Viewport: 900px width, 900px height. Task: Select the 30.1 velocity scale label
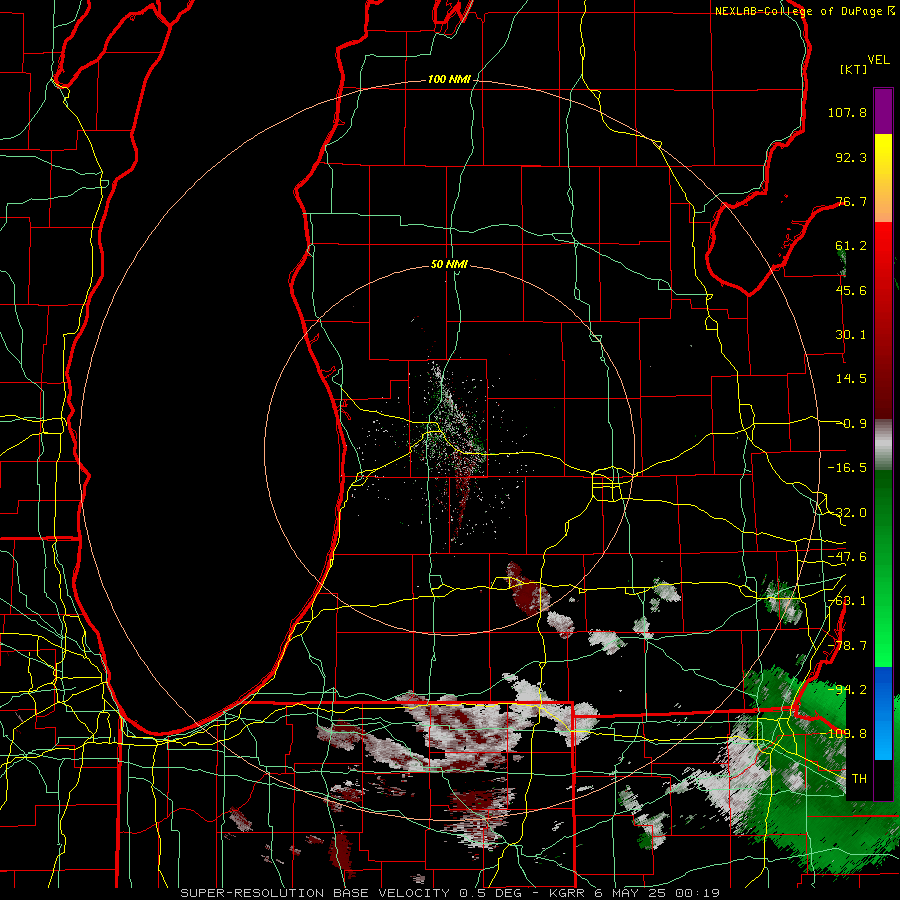pyautogui.click(x=851, y=335)
